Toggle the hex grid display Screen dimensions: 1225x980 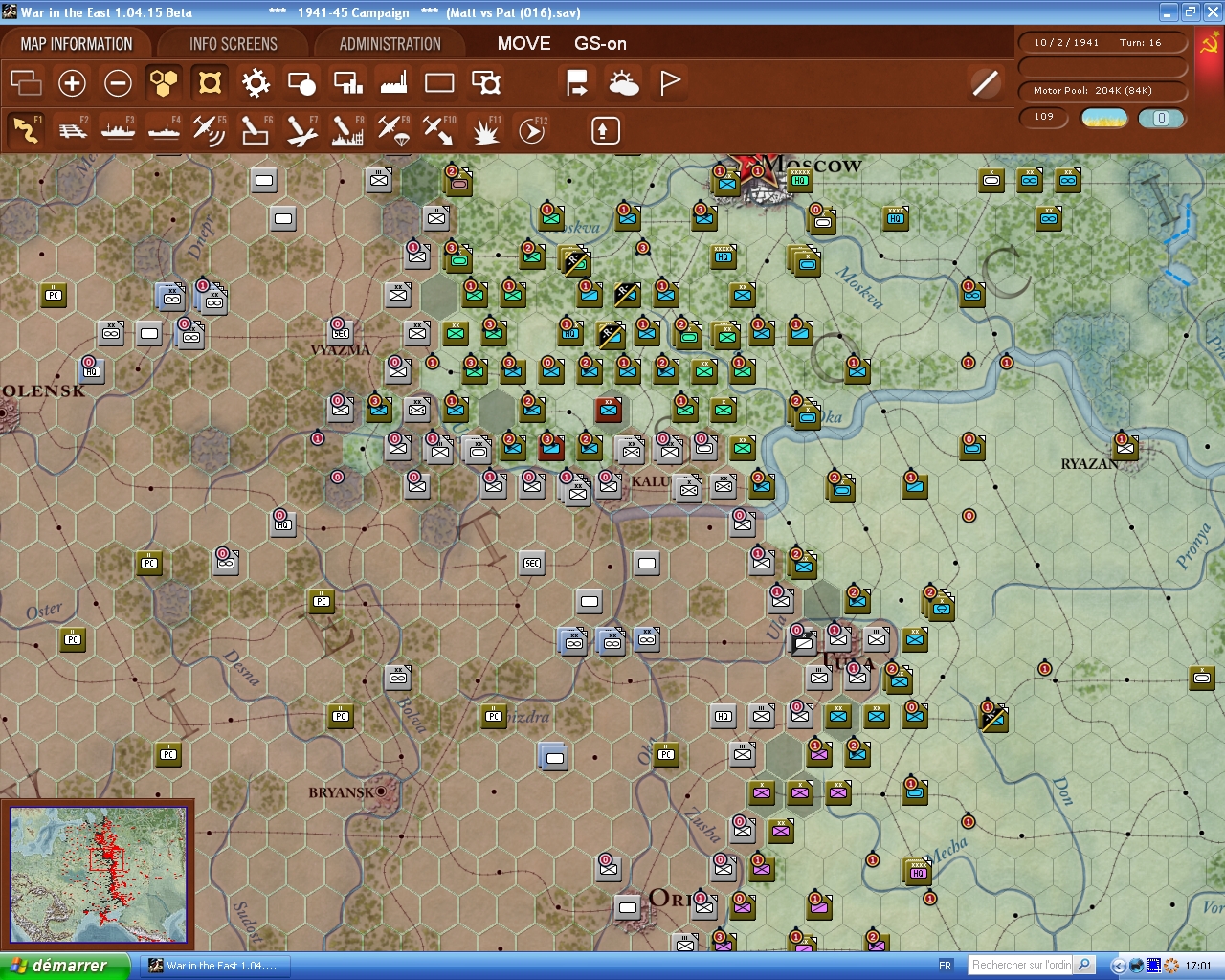pos(164,83)
